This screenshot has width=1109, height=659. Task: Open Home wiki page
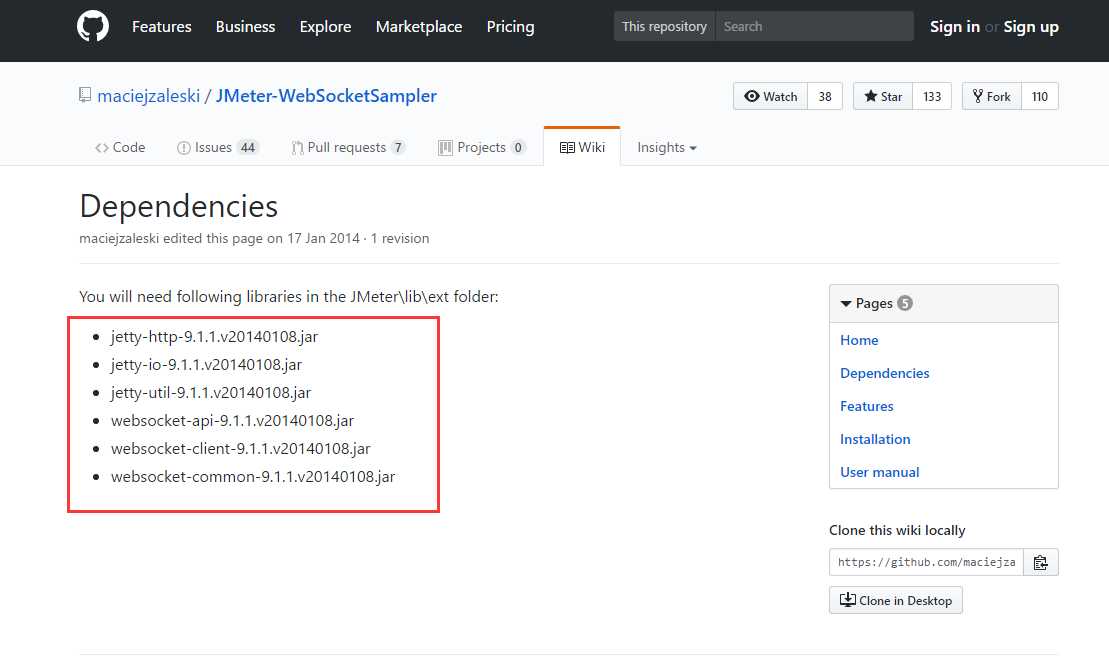coord(859,340)
